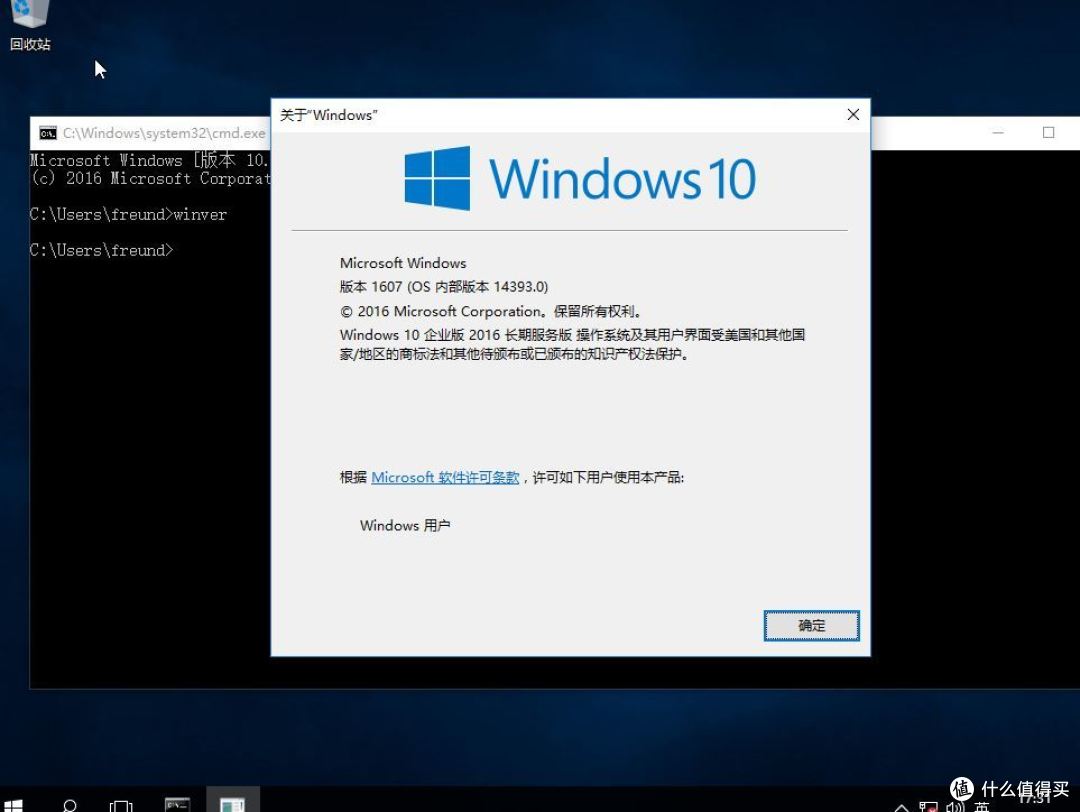Click the 'C:\Users\freund>winver' command line

click(x=128, y=214)
